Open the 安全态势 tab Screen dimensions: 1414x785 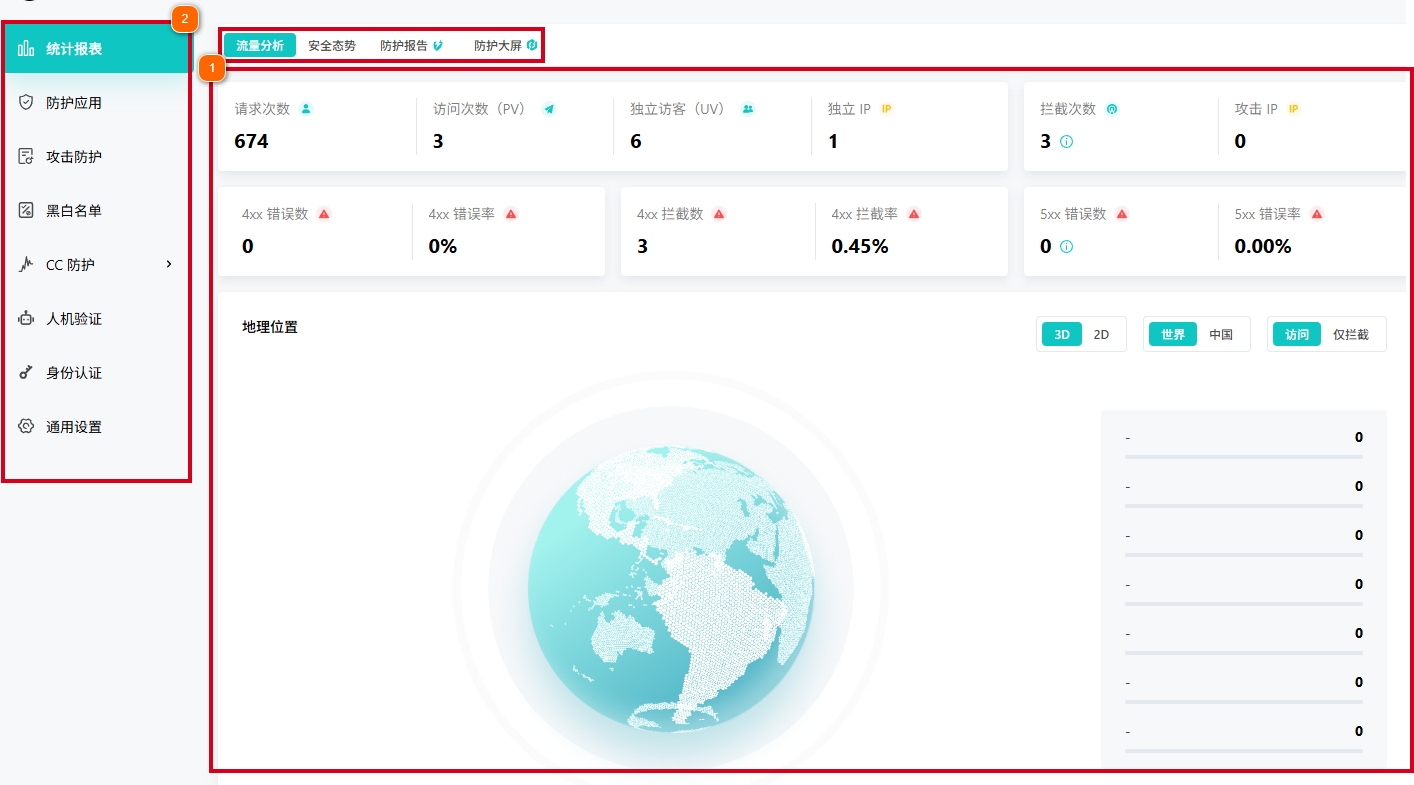[331, 46]
